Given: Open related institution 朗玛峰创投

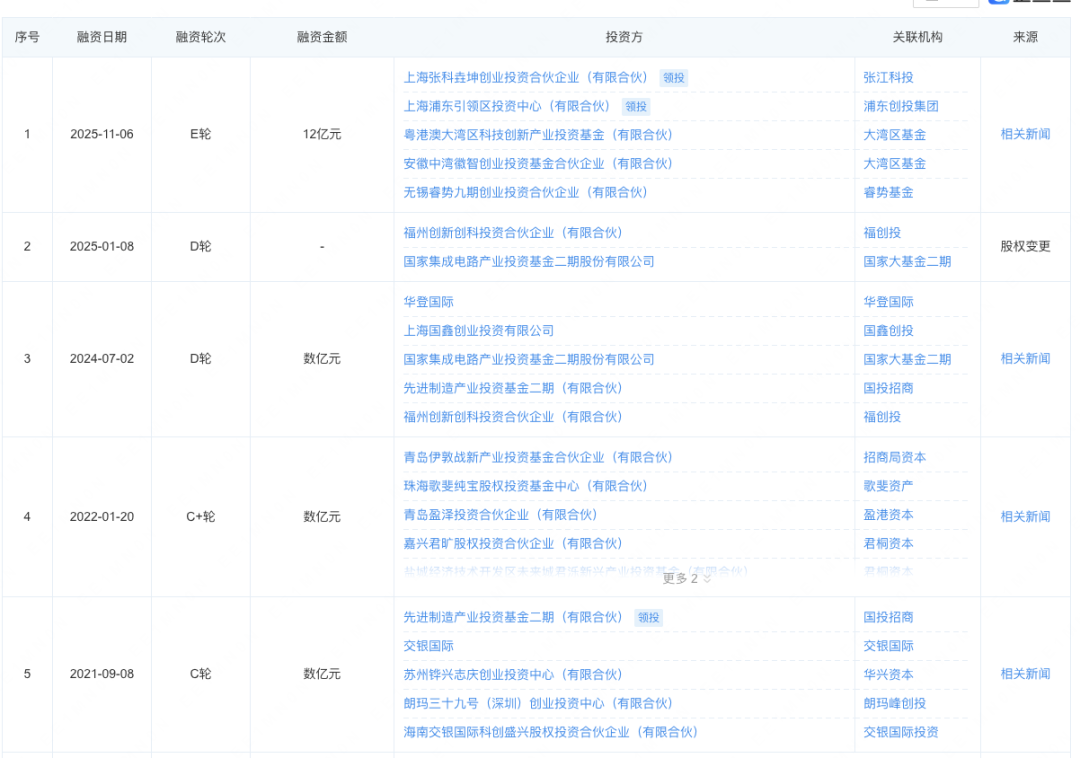Looking at the screenshot, I should [895, 704].
